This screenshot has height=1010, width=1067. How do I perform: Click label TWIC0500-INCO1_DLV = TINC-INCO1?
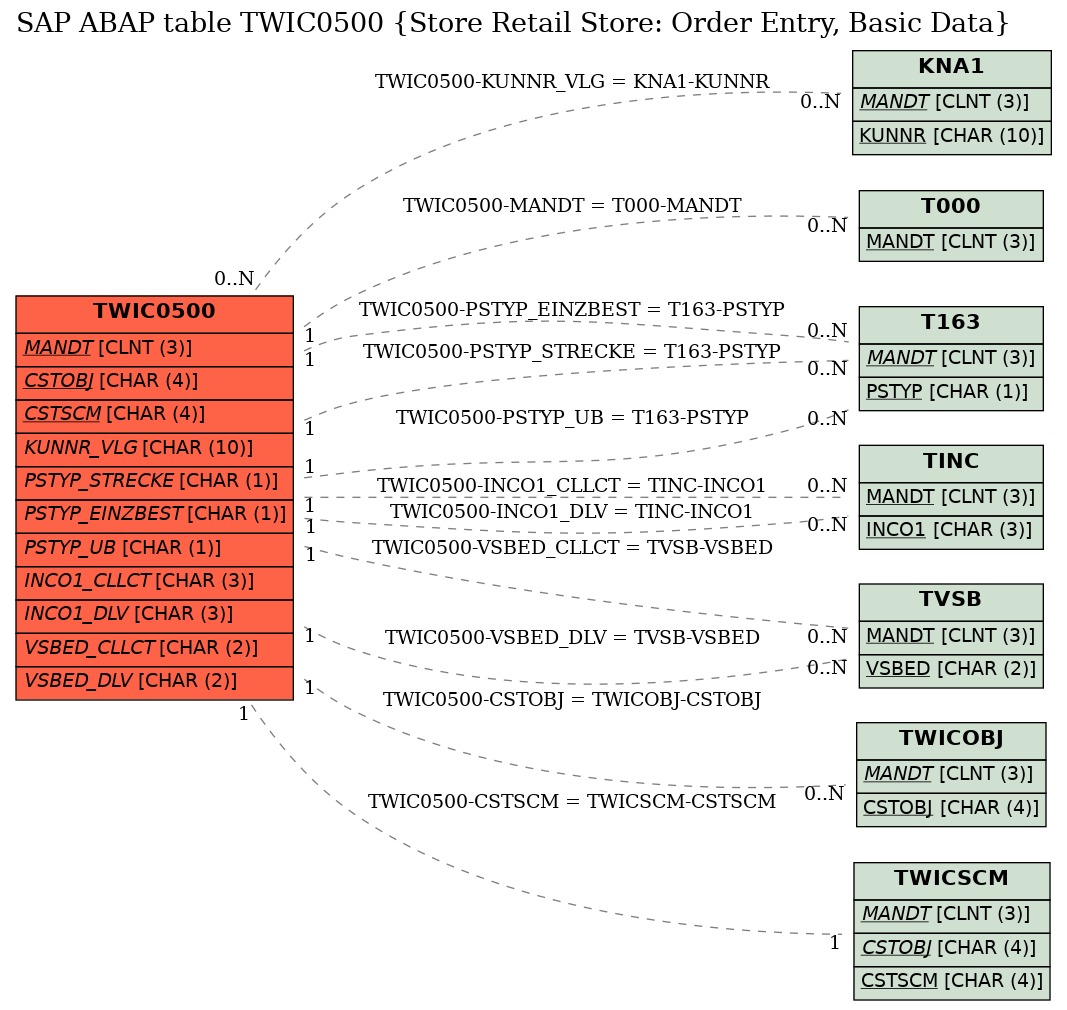coord(572,511)
